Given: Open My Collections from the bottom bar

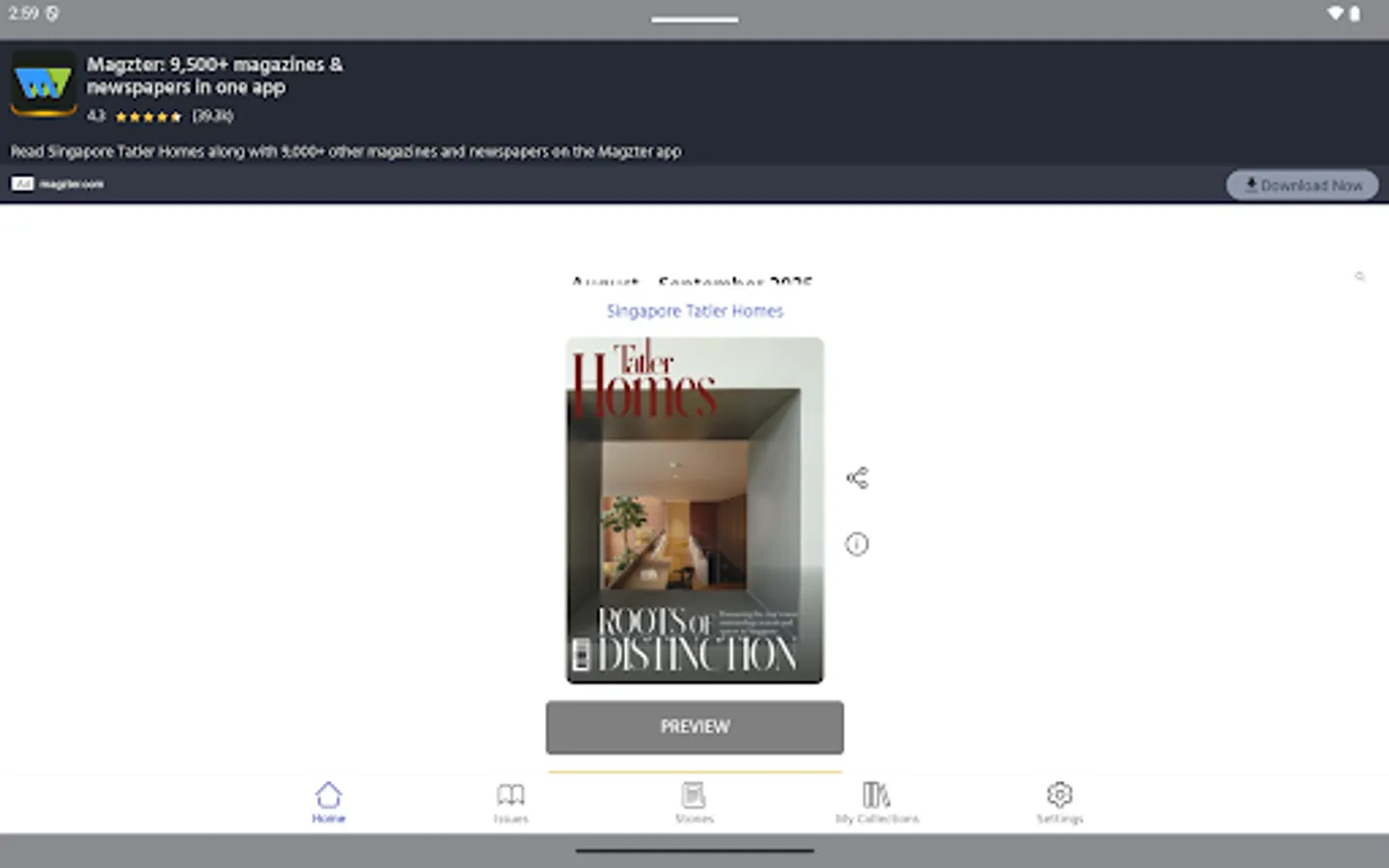Looking at the screenshot, I should click(x=877, y=800).
